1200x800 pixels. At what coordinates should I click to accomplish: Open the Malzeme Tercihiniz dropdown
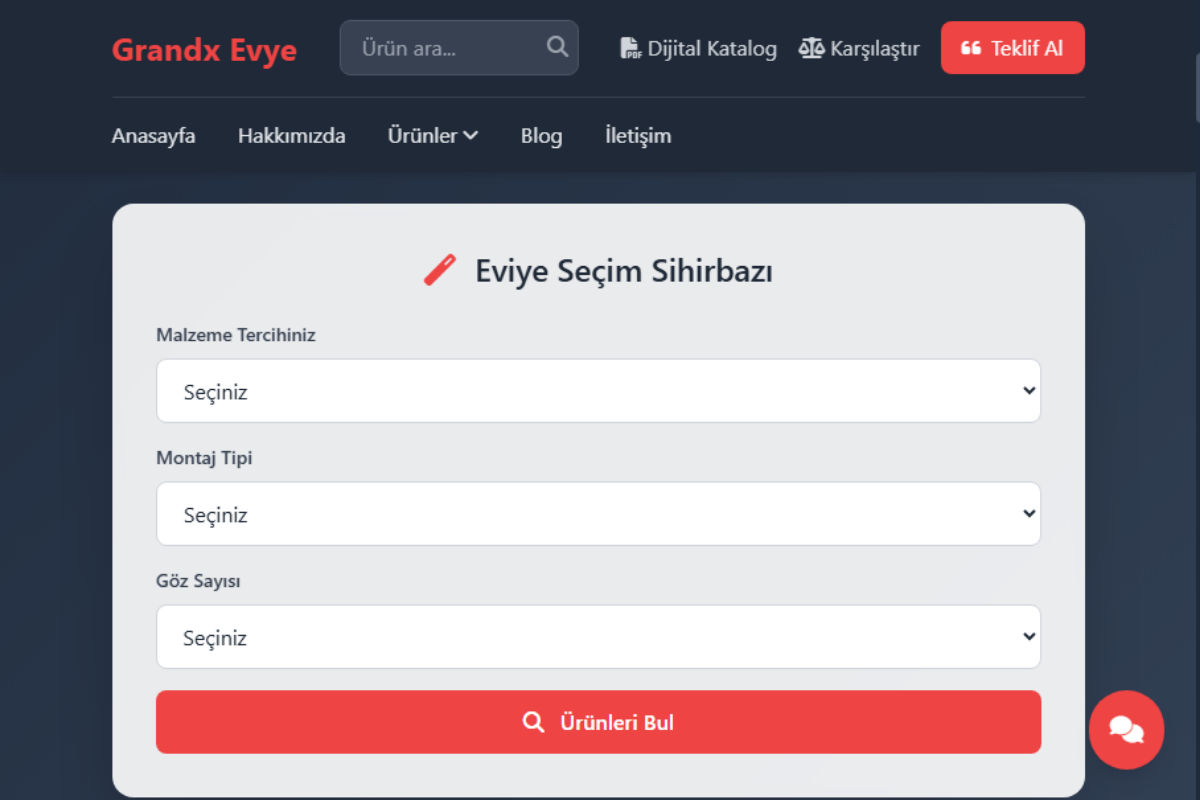[598, 391]
